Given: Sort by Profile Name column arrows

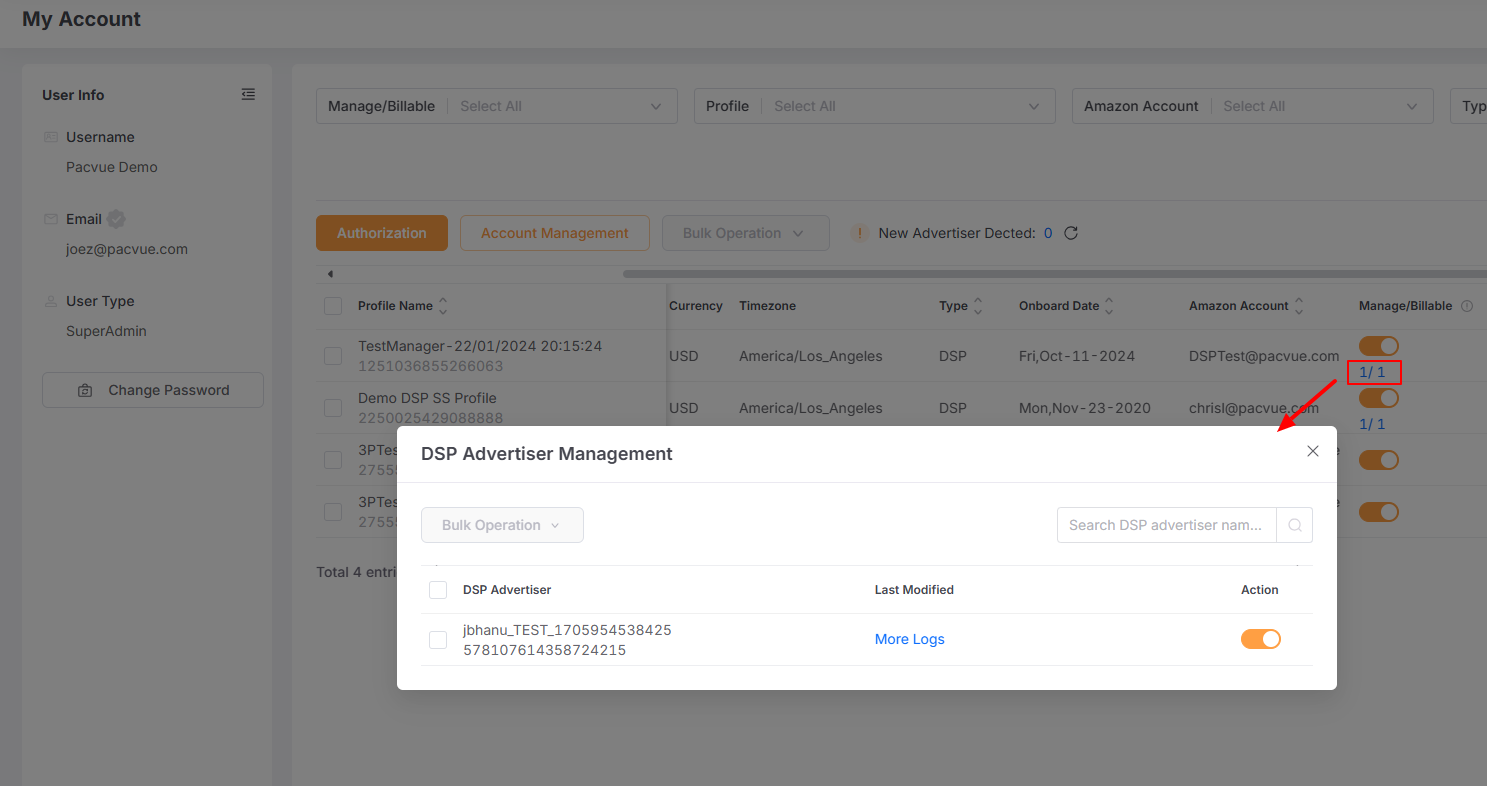Looking at the screenshot, I should click(x=443, y=306).
